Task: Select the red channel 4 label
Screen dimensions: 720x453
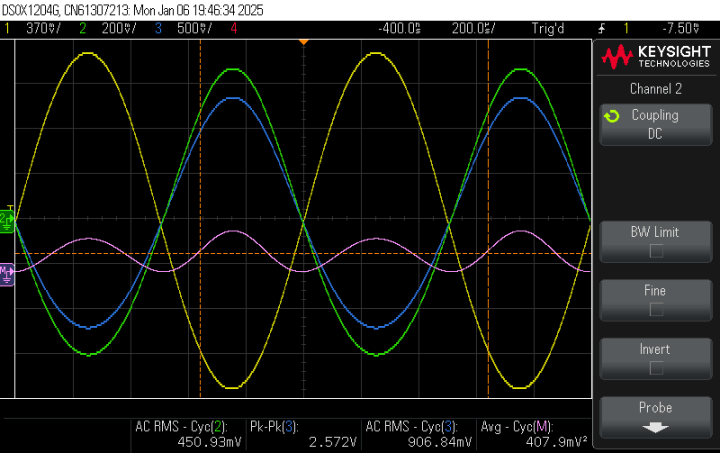Action: (x=234, y=28)
